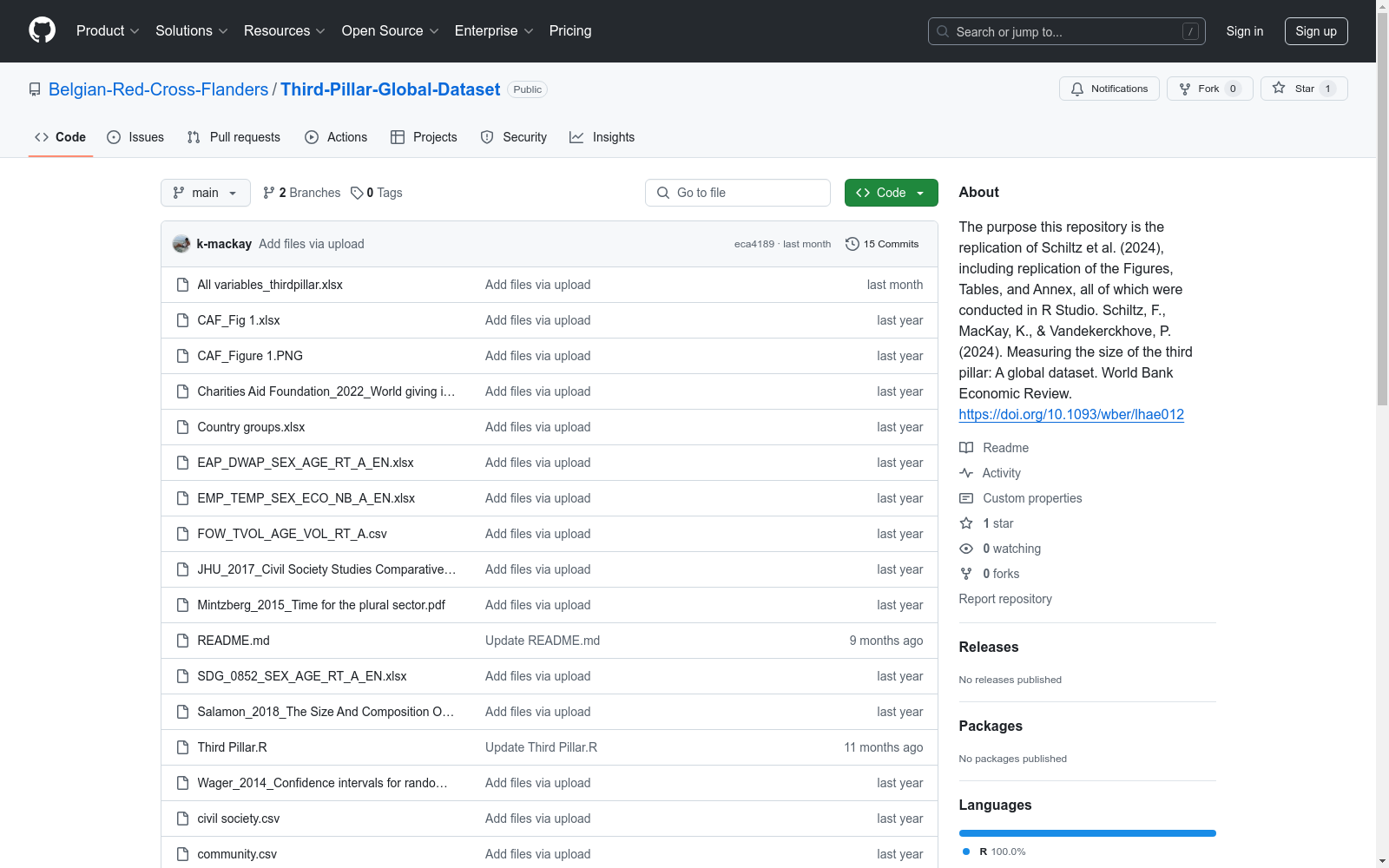Click the Go to file search box
Screen dimensions: 1389x868
click(x=738, y=193)
